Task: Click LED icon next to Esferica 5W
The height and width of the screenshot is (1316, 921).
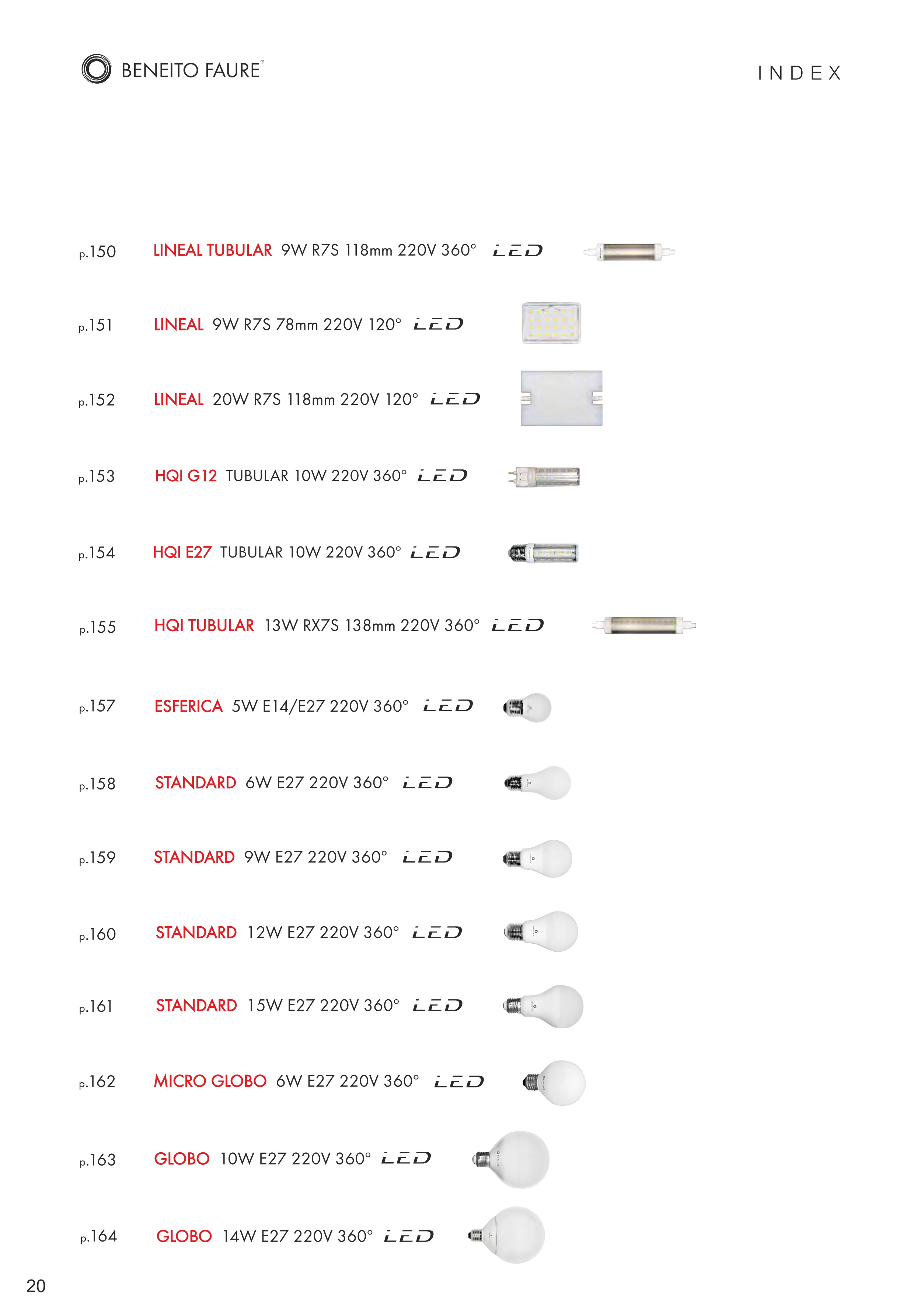Action: point(448,706)
